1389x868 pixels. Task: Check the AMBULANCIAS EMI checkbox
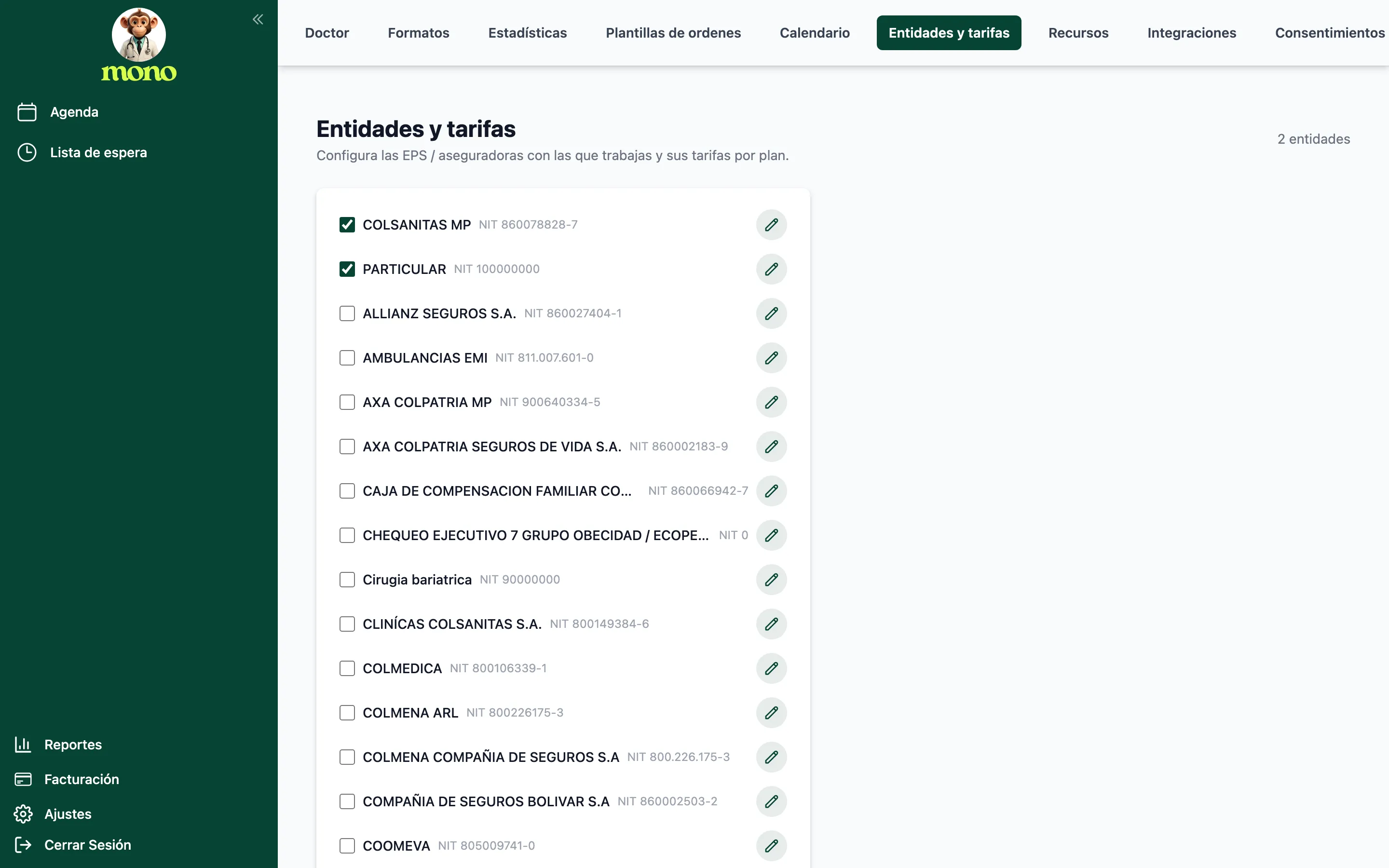347,358
